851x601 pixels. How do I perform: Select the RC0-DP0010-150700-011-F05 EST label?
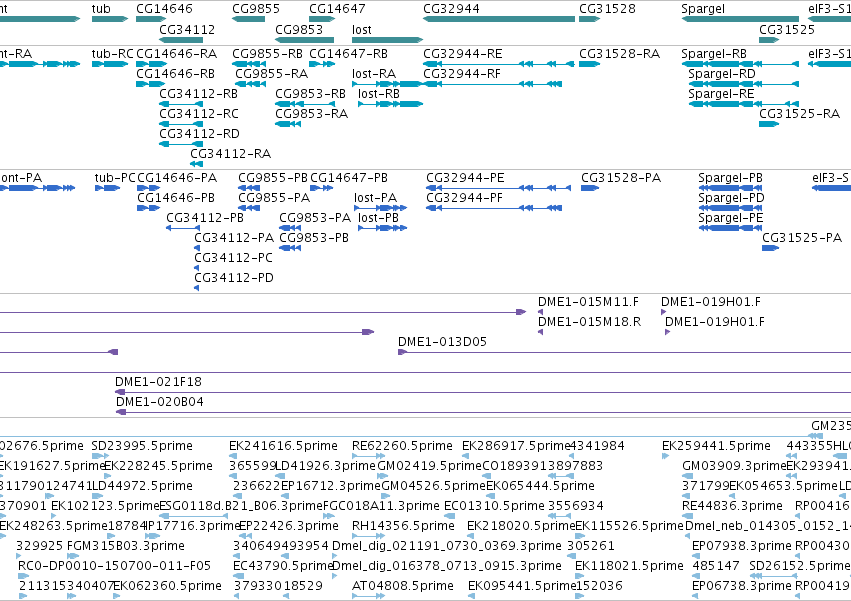click(x=115, y=566)
